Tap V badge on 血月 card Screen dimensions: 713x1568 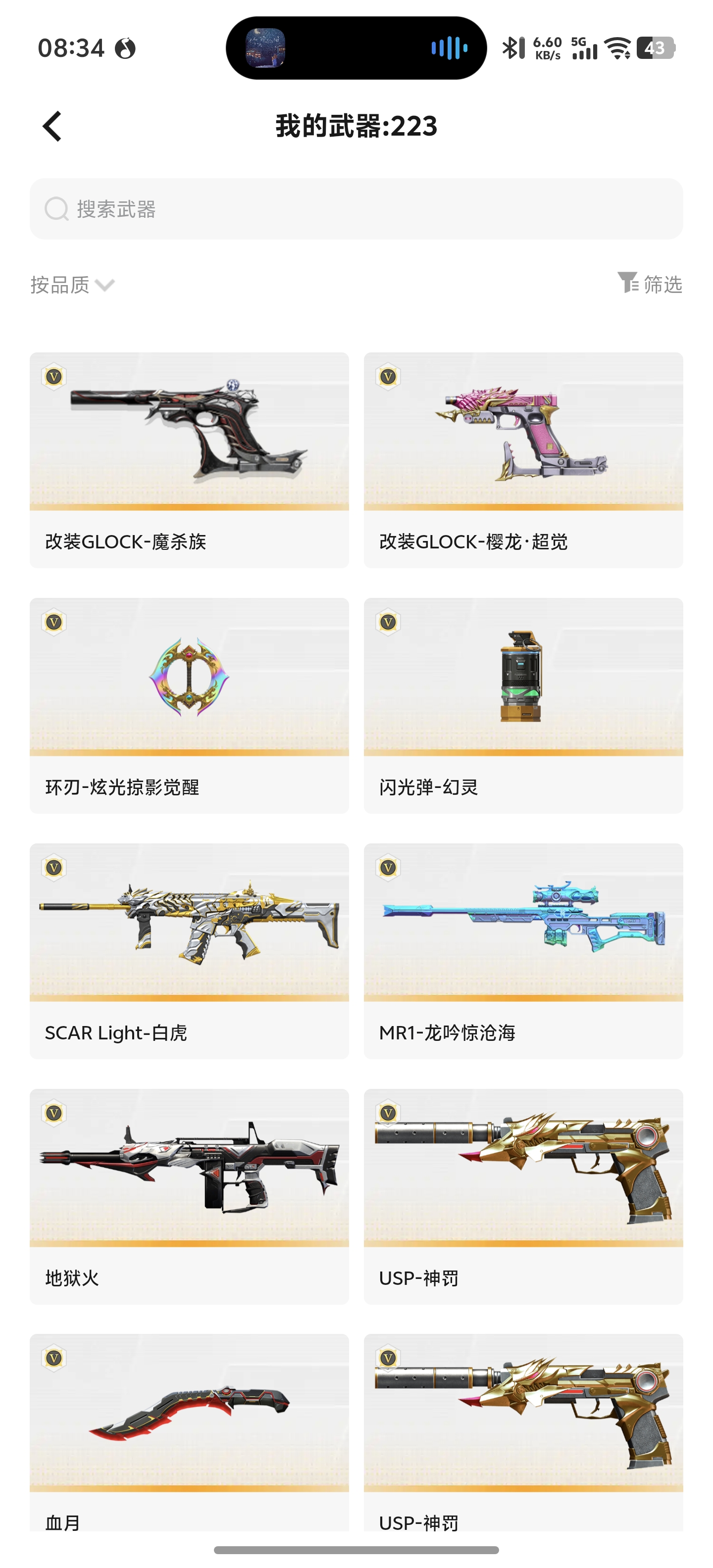(x=54, y=1358)
